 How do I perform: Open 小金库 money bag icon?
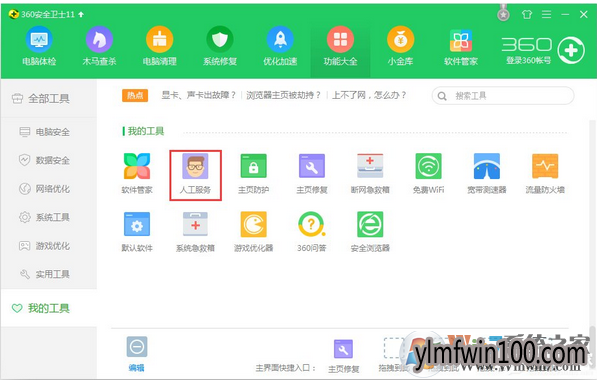tap(401, 39)
